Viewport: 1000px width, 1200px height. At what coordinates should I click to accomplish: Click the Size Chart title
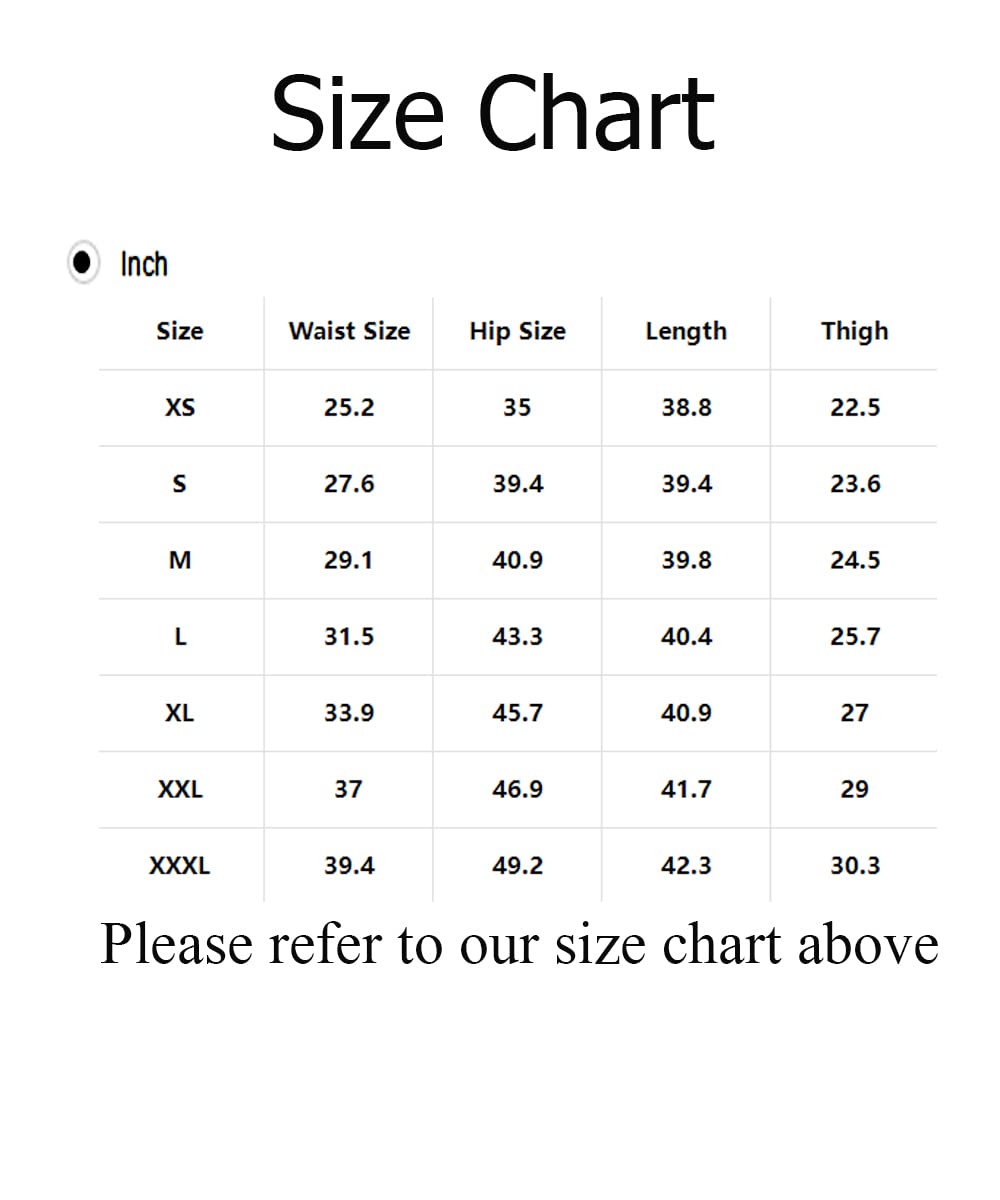[x=493, y=114]
